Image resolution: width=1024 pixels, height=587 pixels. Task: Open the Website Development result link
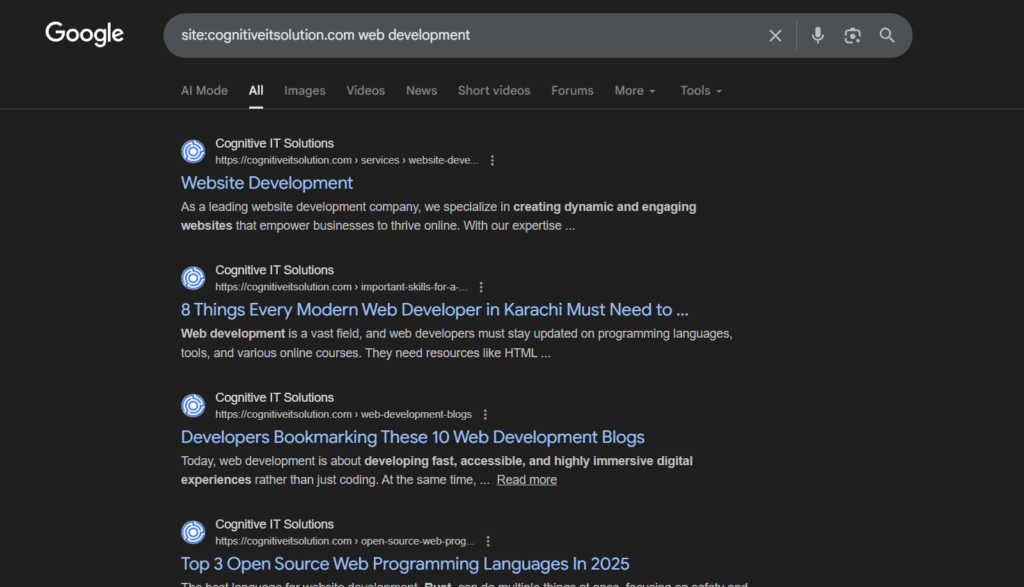[x=267, y=183]
